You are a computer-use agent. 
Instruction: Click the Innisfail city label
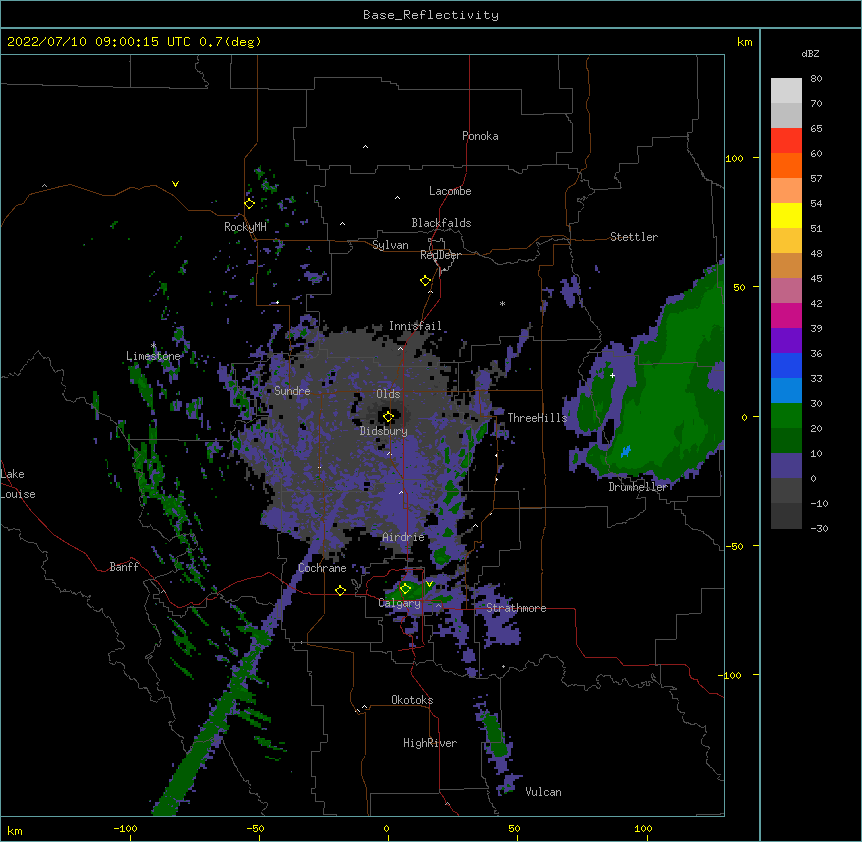(415, 326)
